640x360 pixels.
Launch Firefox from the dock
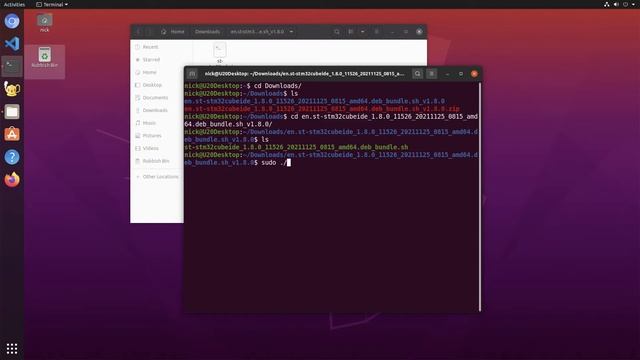coord(12,179)
